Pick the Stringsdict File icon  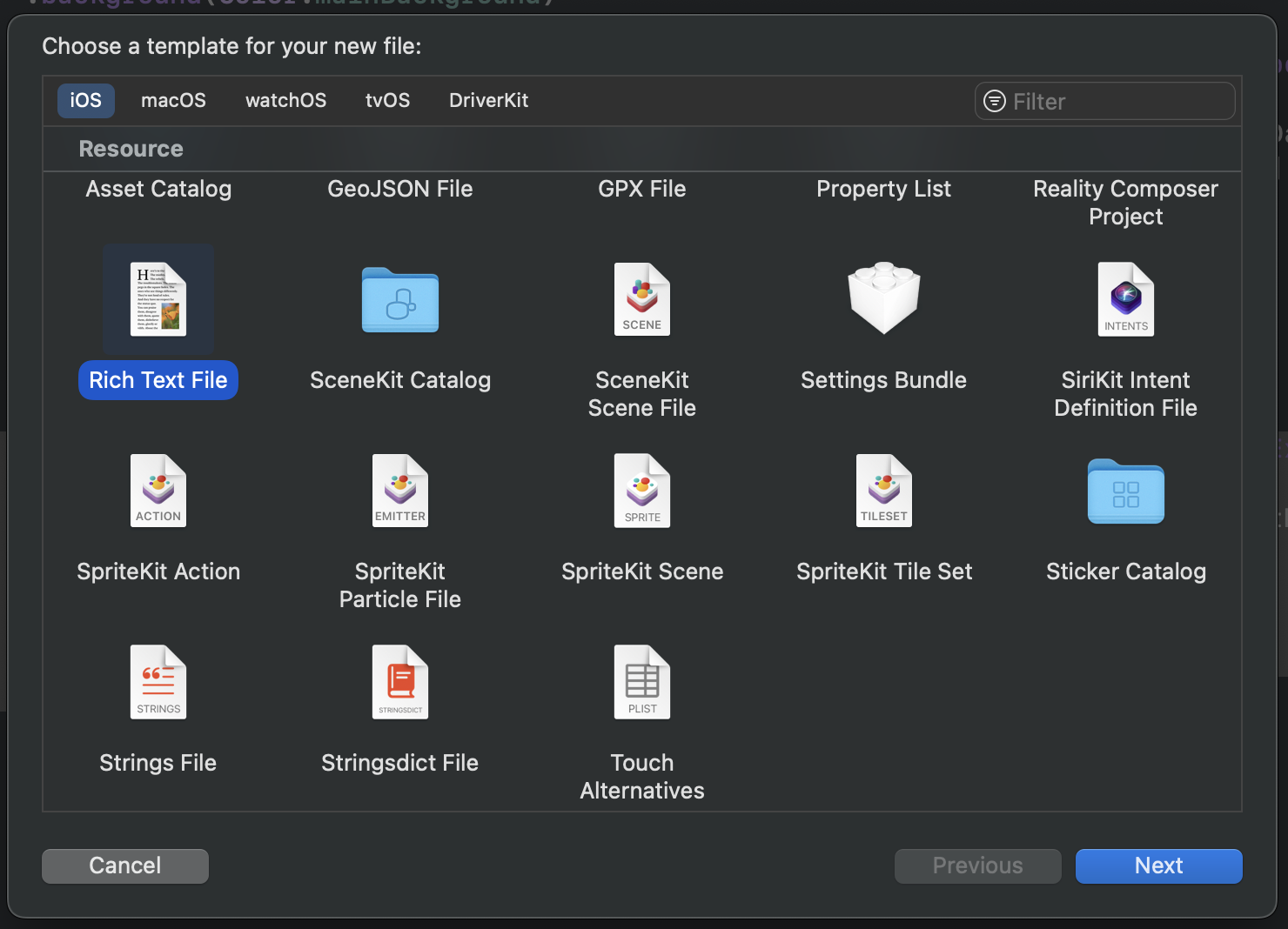[400, 682]
